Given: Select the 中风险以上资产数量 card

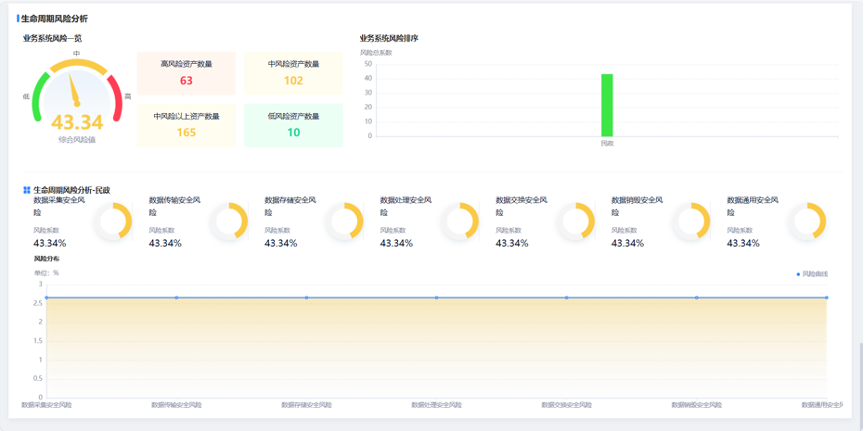Looking at the screenshot, I should point(186,125).
